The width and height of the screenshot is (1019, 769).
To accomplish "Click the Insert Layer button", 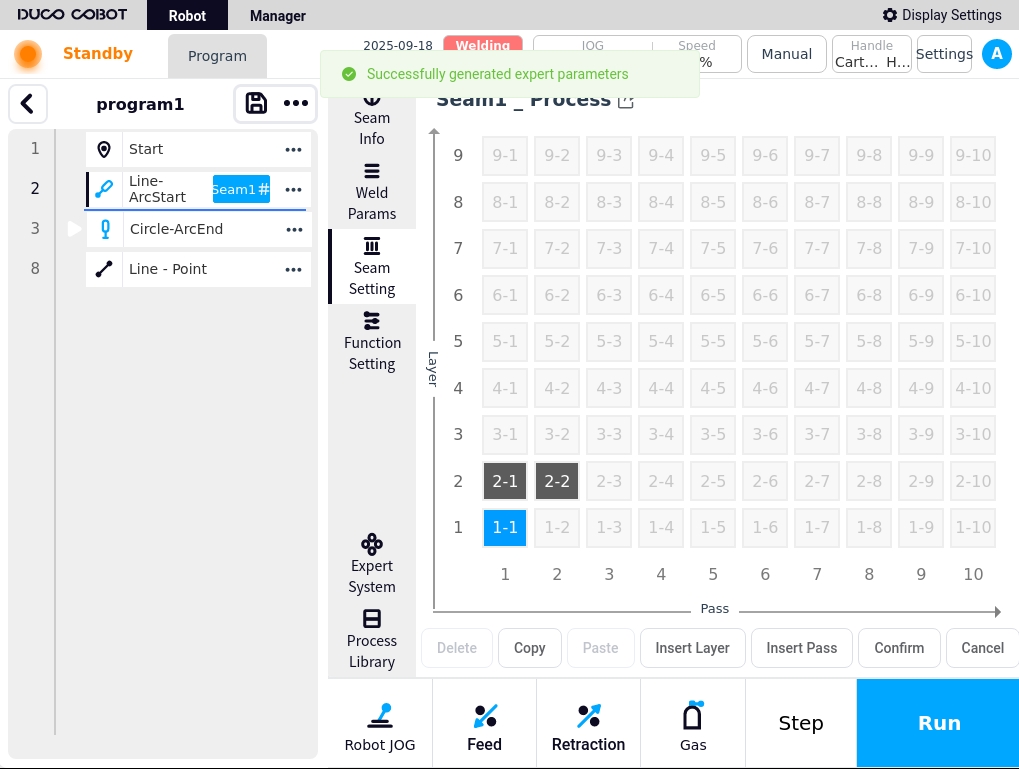I will tap(692, 648).
